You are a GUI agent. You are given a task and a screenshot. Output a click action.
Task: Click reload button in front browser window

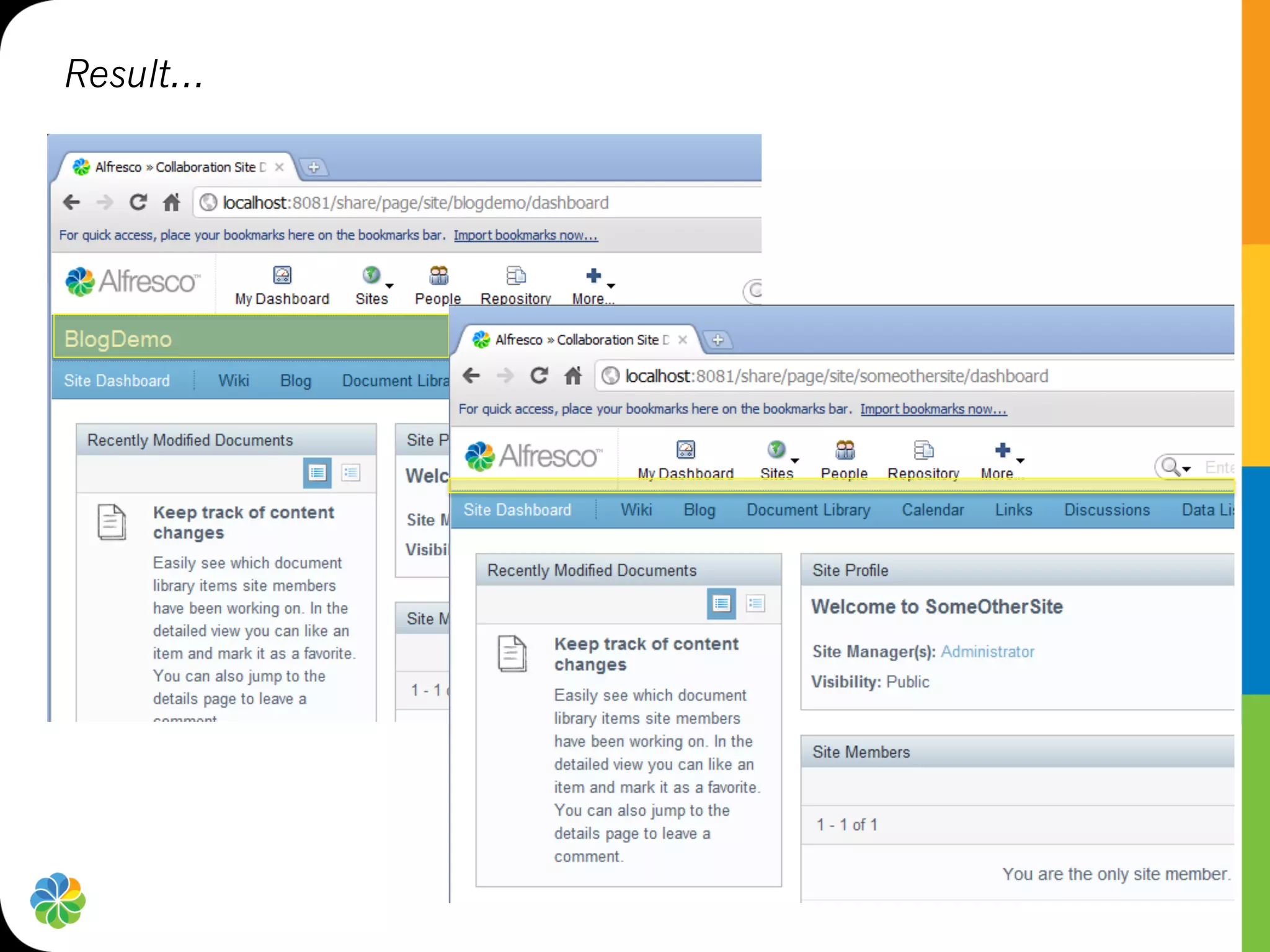click(x=539, y=376)
